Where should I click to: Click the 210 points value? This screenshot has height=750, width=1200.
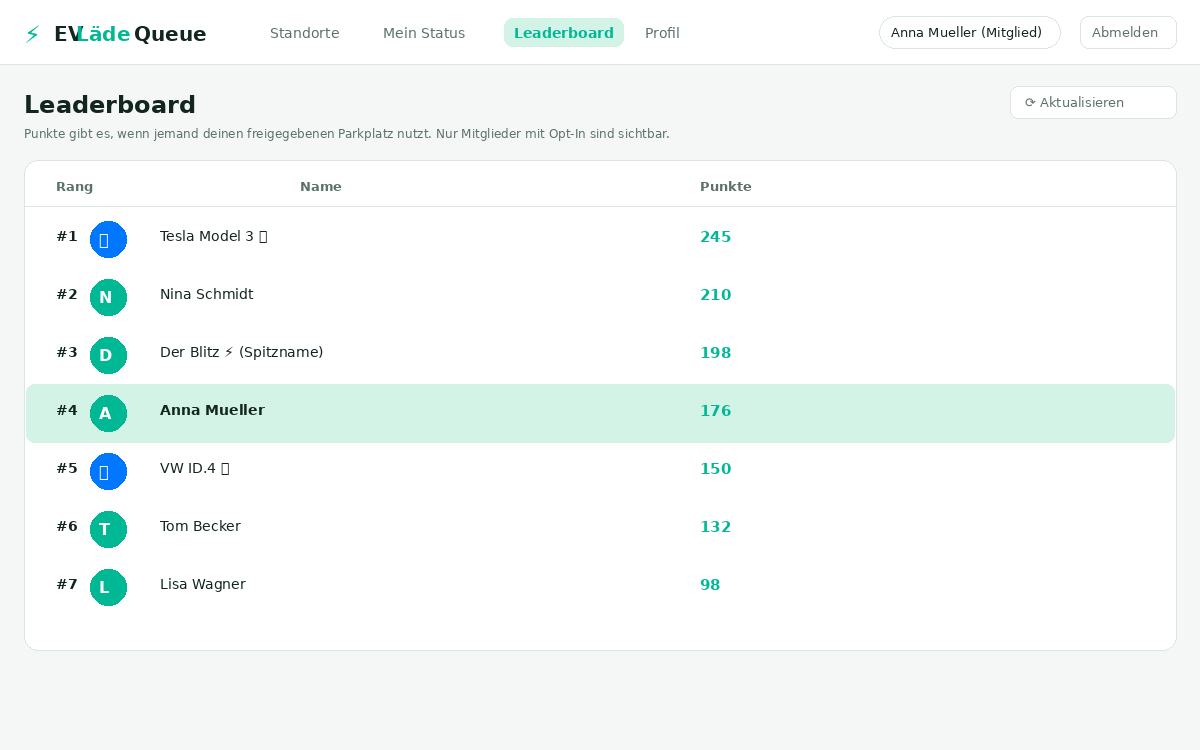pos(716,295)
